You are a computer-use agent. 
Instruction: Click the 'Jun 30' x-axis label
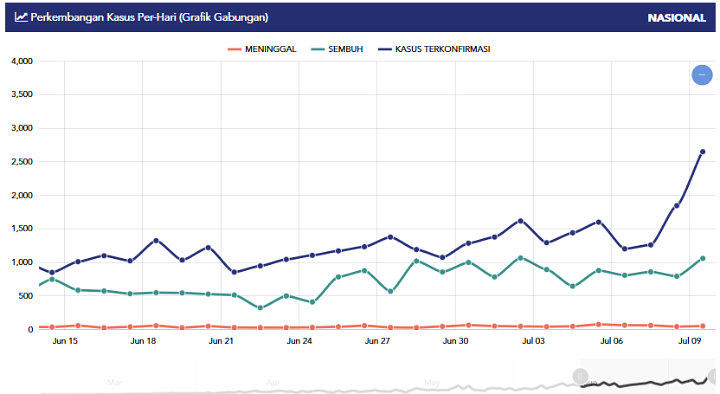click(455, 341)
